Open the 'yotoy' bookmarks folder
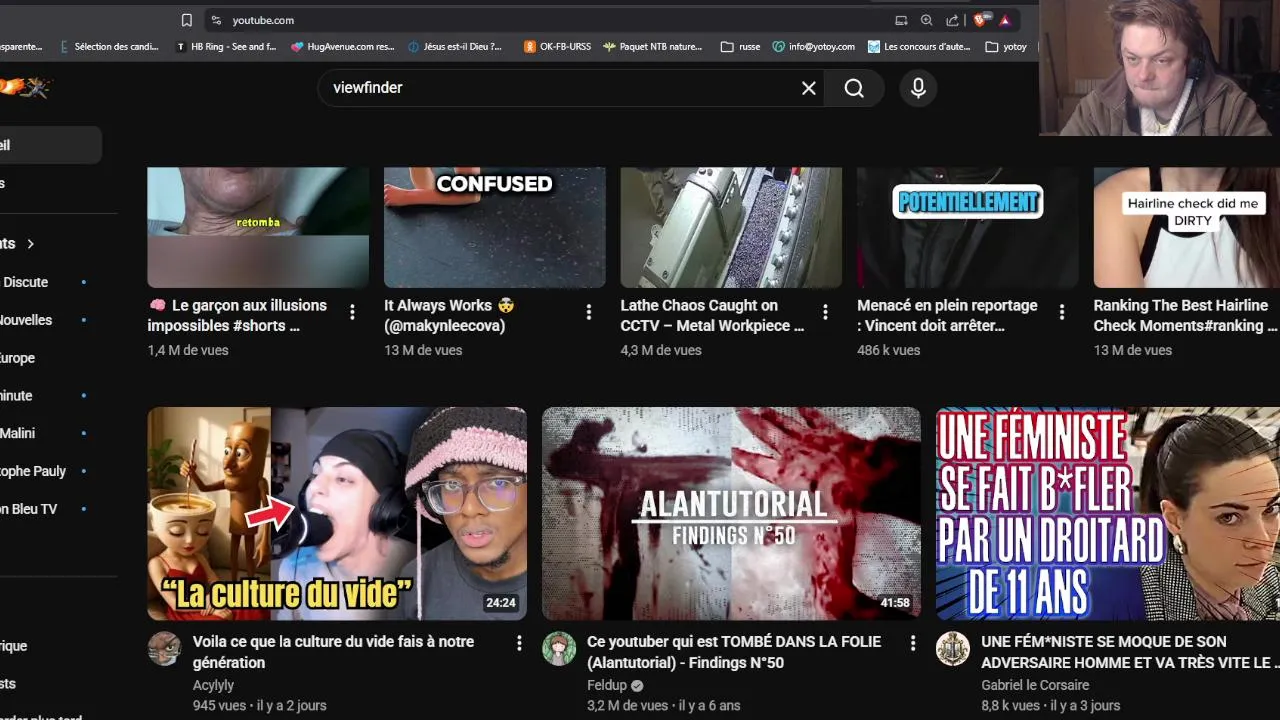This screenshot has width=1280, height=720. click(x=1006, y=46)
